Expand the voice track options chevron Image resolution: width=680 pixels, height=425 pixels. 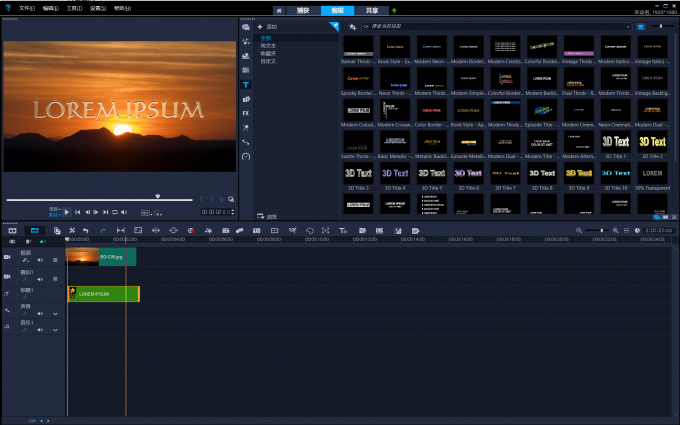55,314
